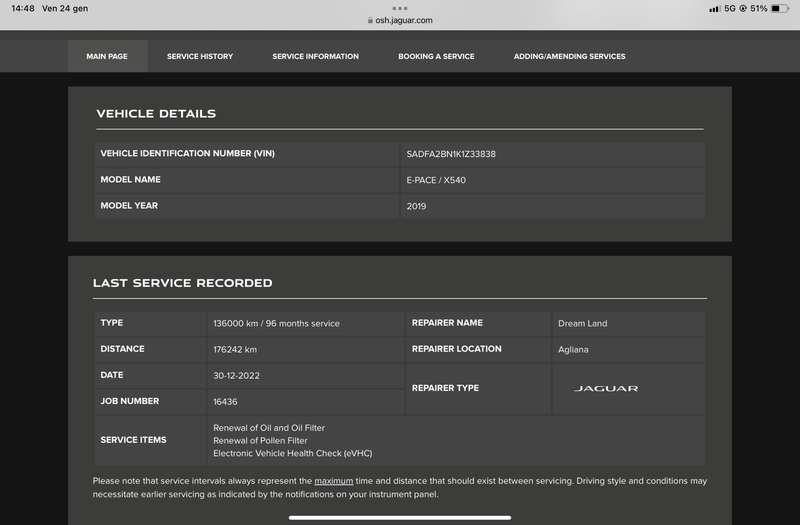The width and height of the screenshot is (800, 525).
Task: Select model year 2019 value
Action: (416, 206)
